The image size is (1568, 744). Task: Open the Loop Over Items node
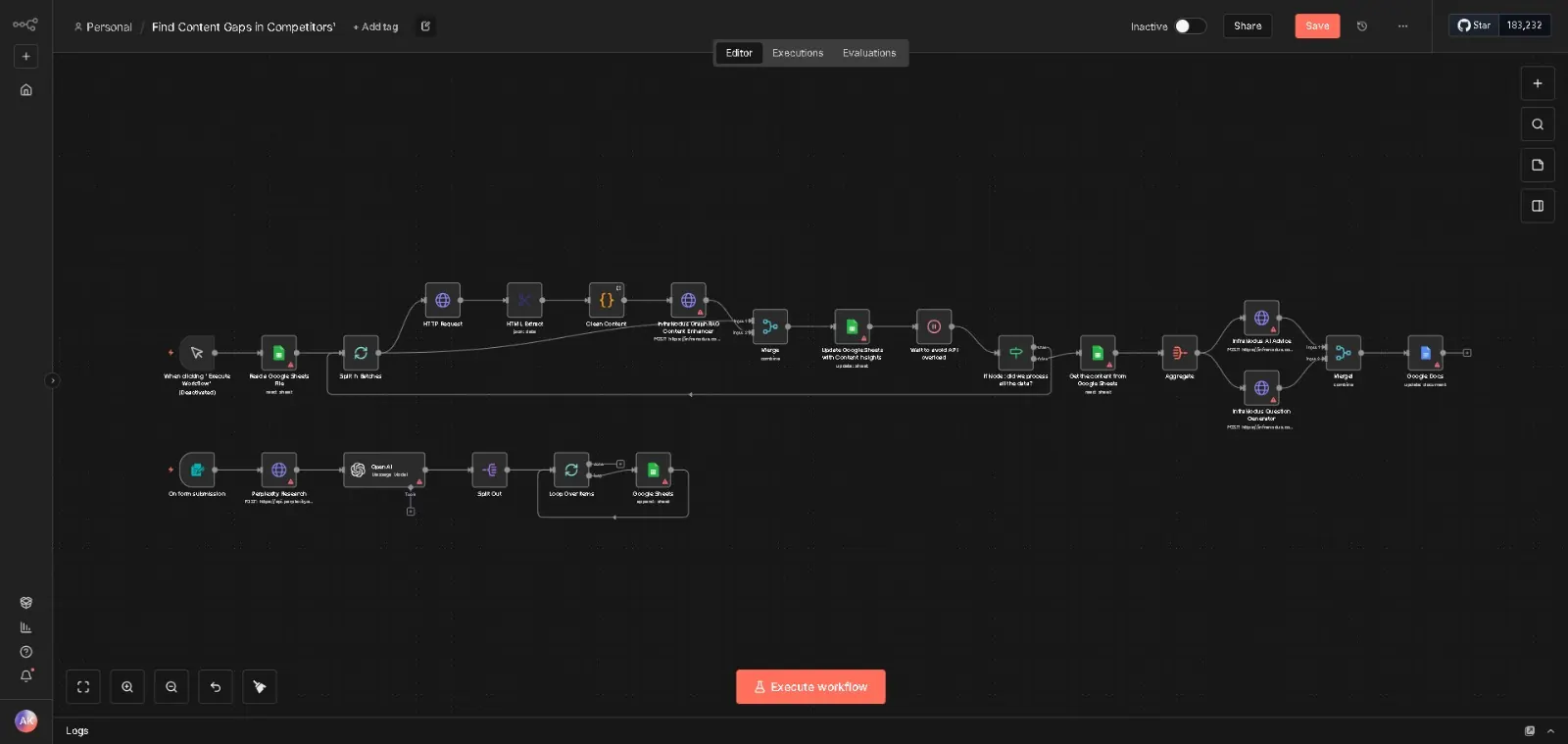571,470
